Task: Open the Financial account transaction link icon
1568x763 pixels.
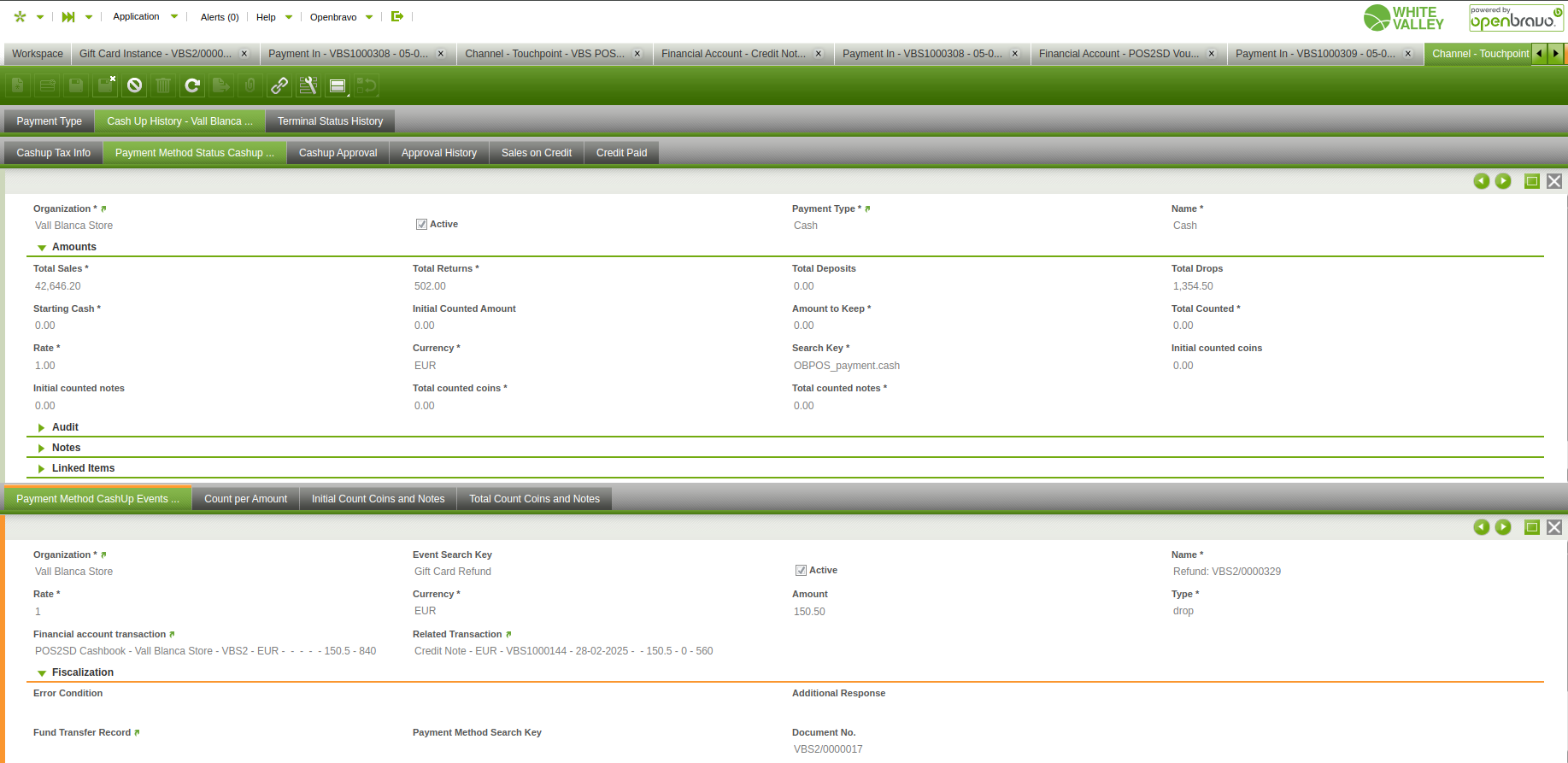Action: [x=172, y=634]
